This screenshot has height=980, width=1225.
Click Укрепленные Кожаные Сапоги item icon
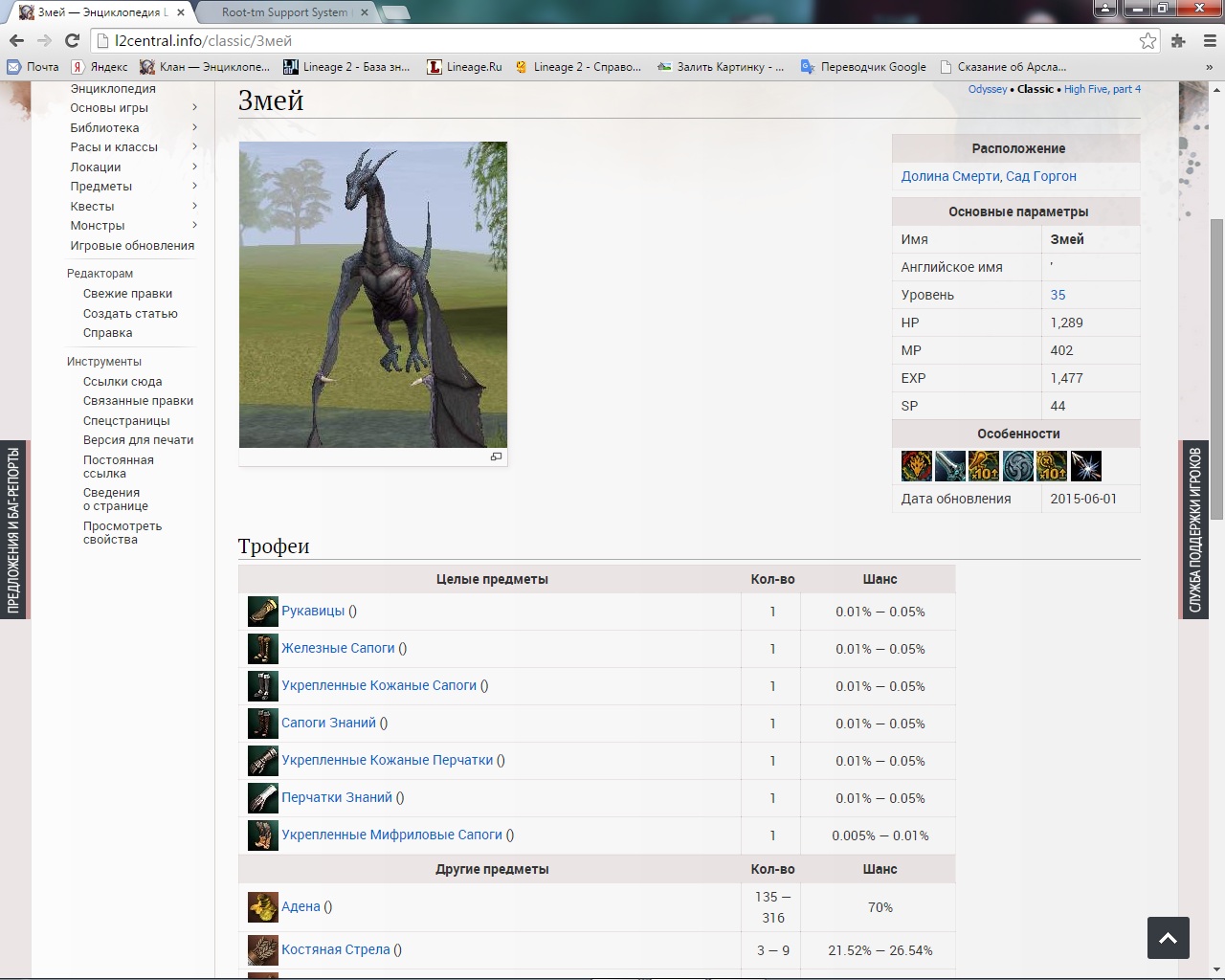(x=262, y=686)
